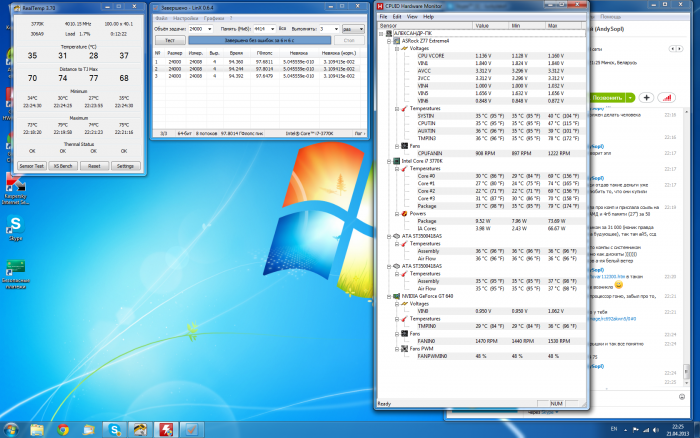Image resolution: width=700 pixels, height=438 pixels.
Task: Click the flame Powers icon under Intel Core
Action: pos(404,214)
